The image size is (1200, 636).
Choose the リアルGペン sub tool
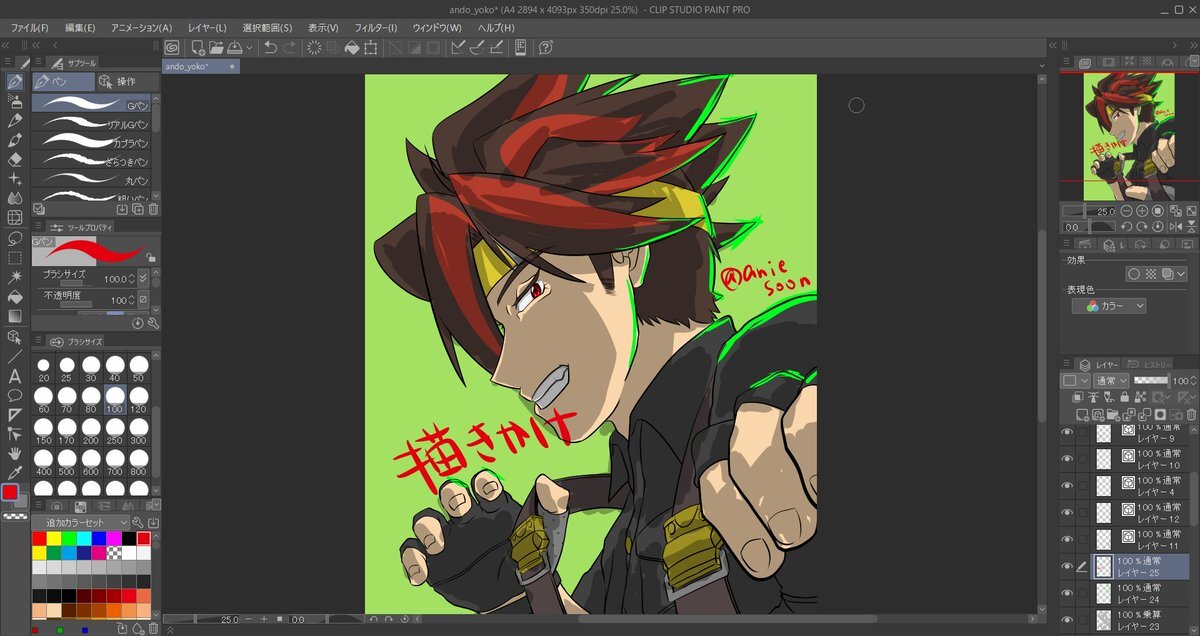click(92, 123)
